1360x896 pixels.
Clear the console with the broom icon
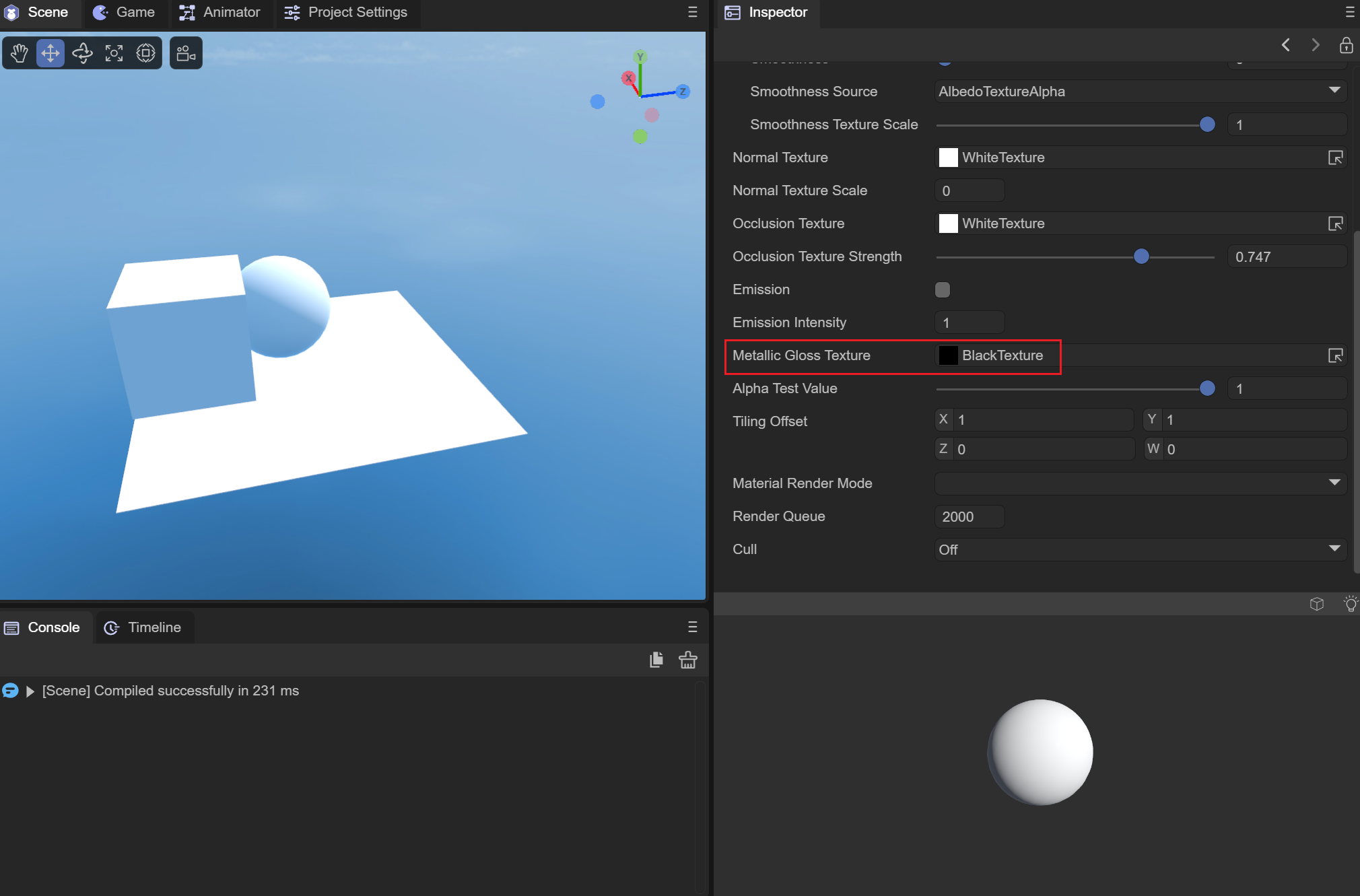[687, 660]
